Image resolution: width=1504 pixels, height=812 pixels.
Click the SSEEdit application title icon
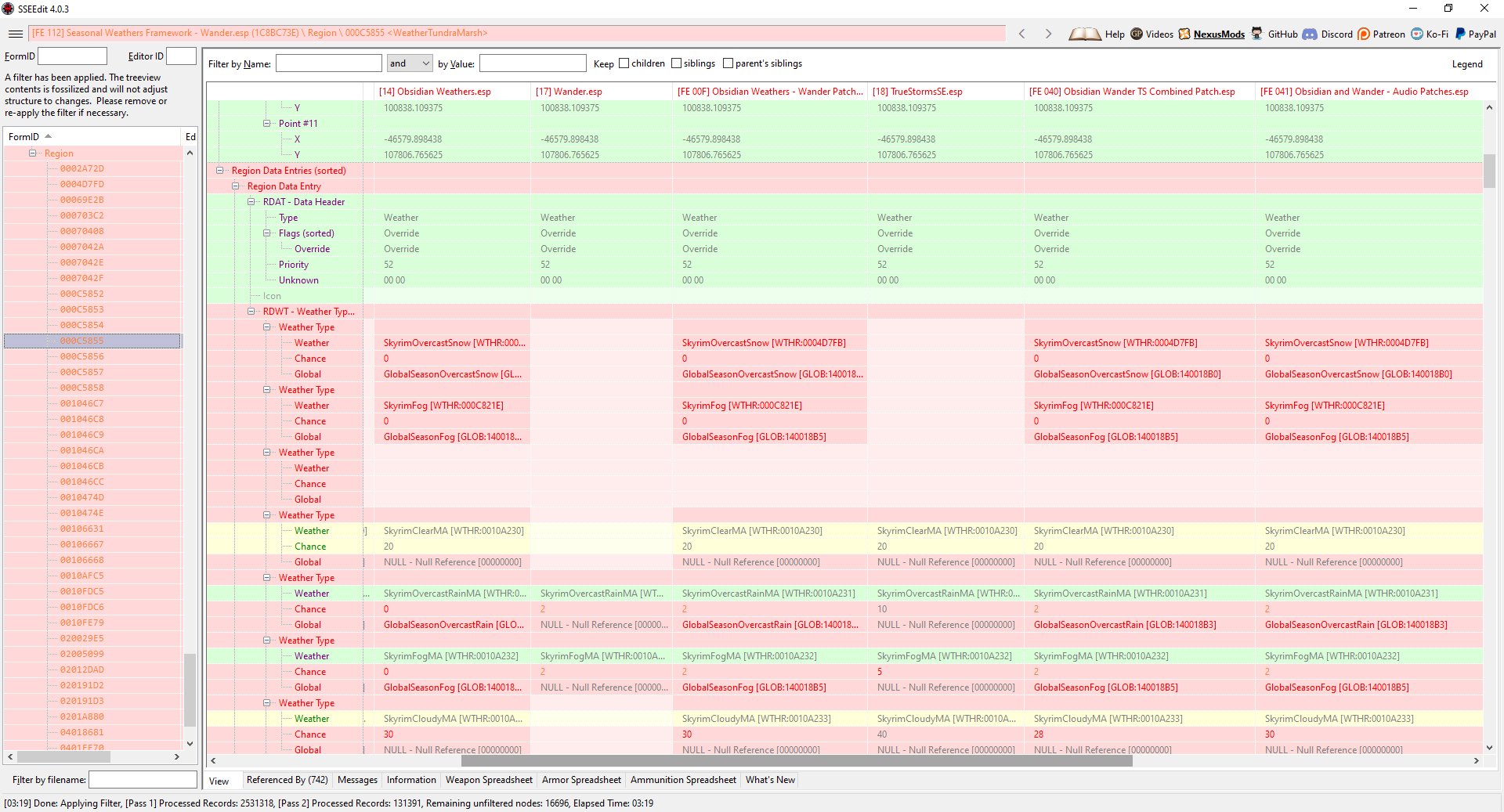[x=8, y=9]
